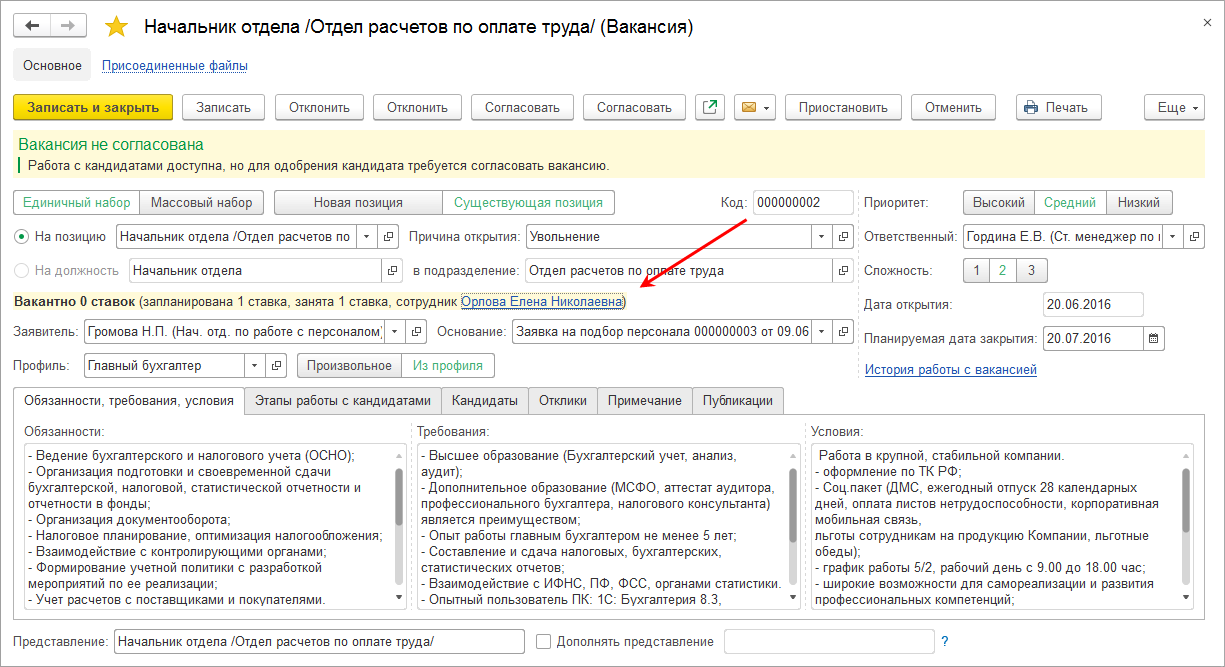This screenshot has width=1225, height=667.
Task: Expand the Основание dropdown
Action: coord(822,331)
